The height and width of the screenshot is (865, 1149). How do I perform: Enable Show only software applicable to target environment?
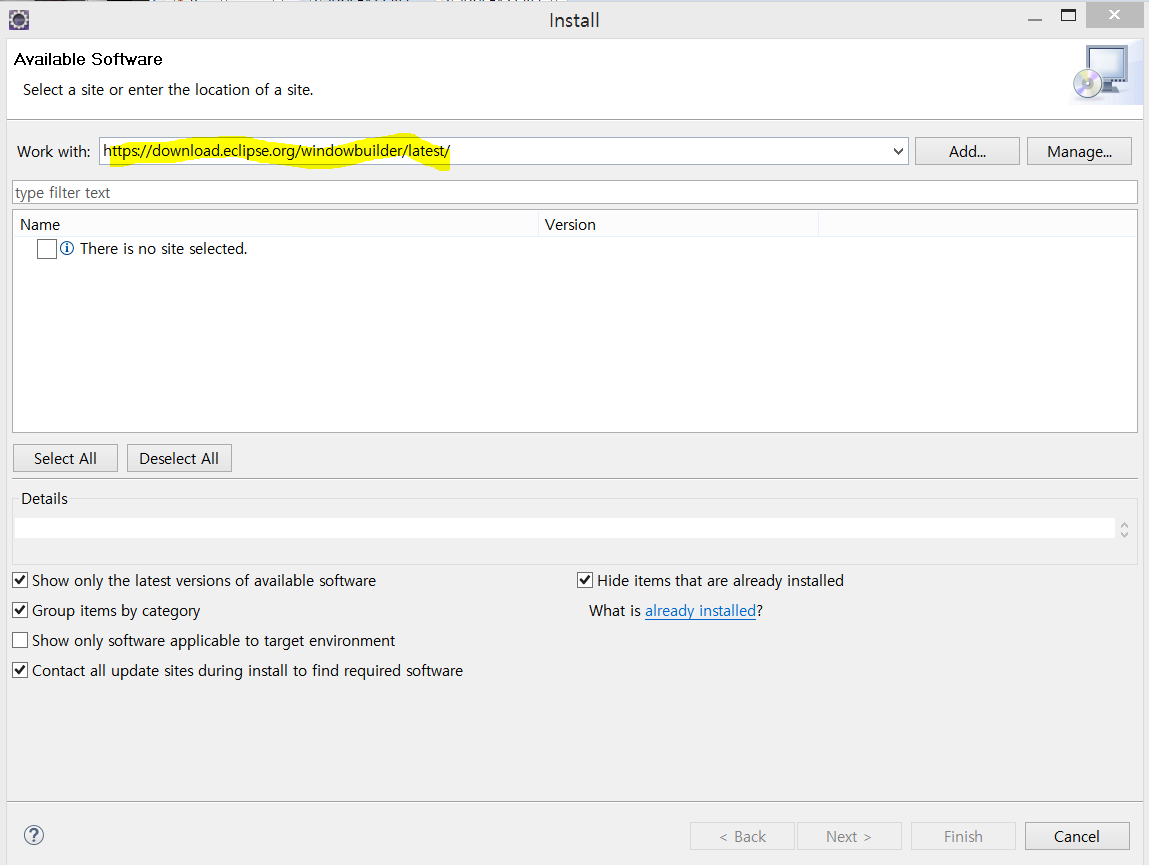click(x=21, y=641)
